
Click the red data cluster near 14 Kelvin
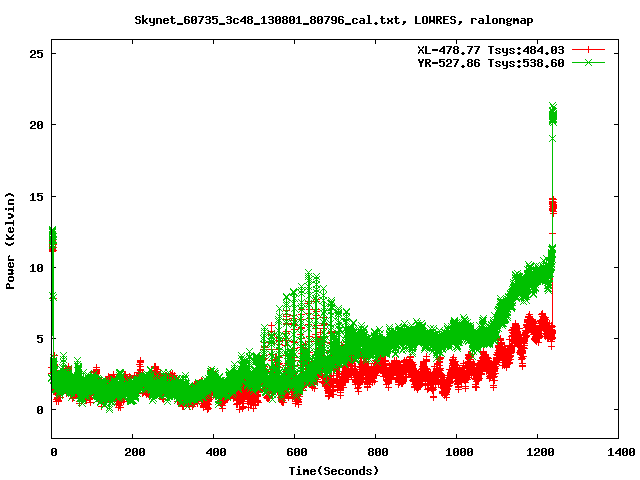click(x=553, y=206)
